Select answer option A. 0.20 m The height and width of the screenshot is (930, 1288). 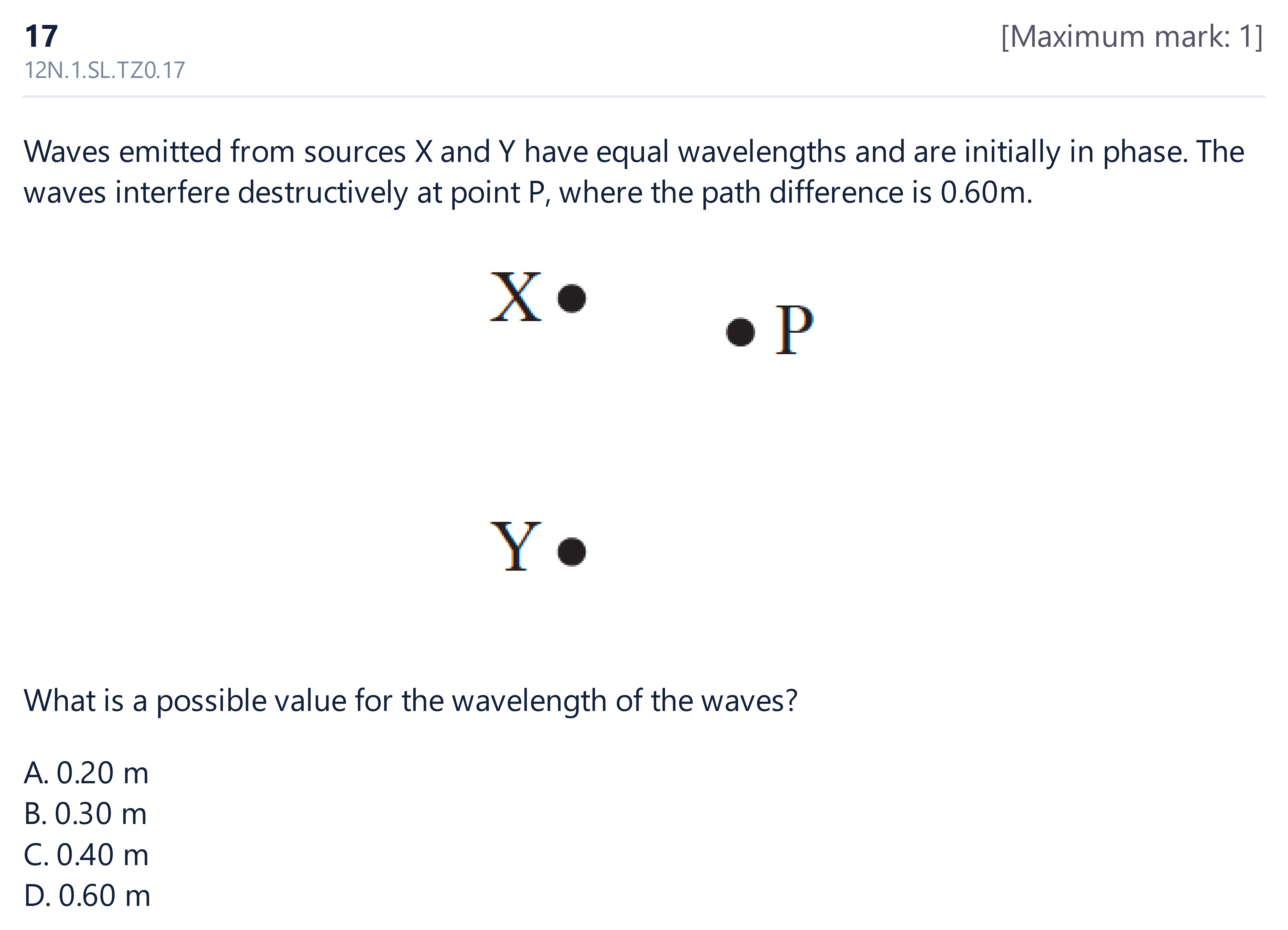click(x=86, y=773)
